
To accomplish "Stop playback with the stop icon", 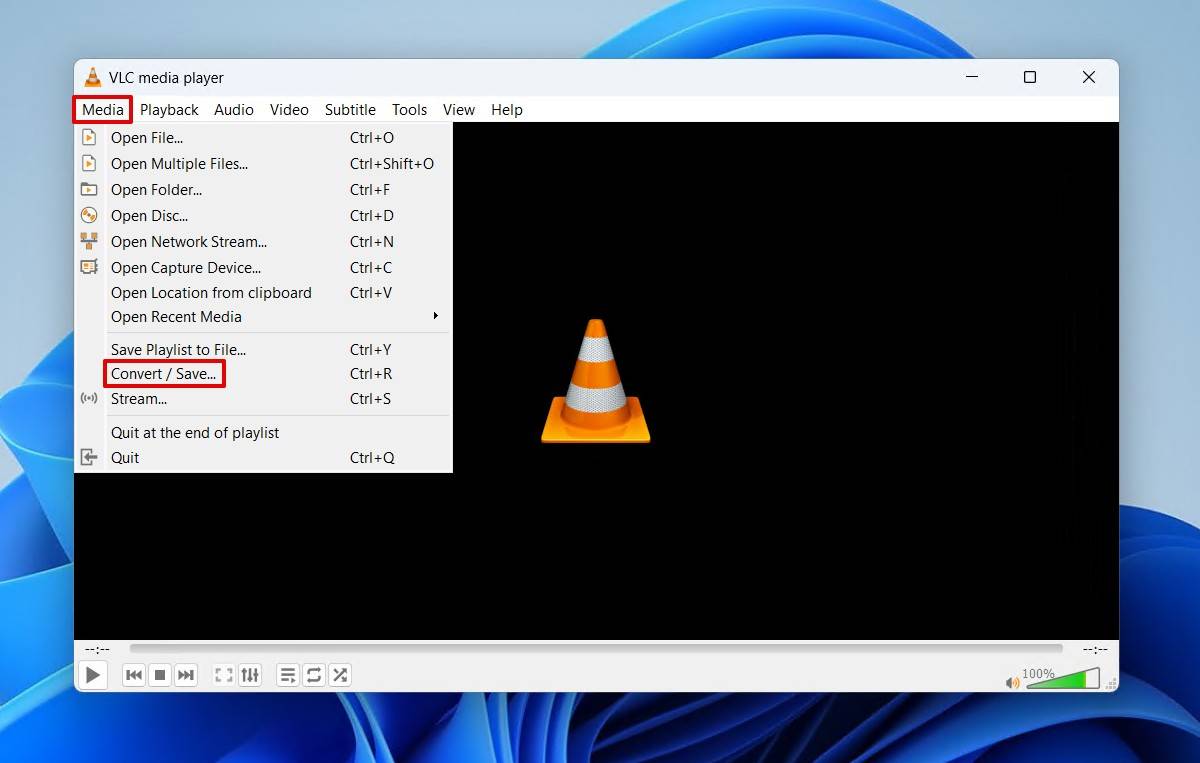I will pyautogui.click(x=160, y=675).
